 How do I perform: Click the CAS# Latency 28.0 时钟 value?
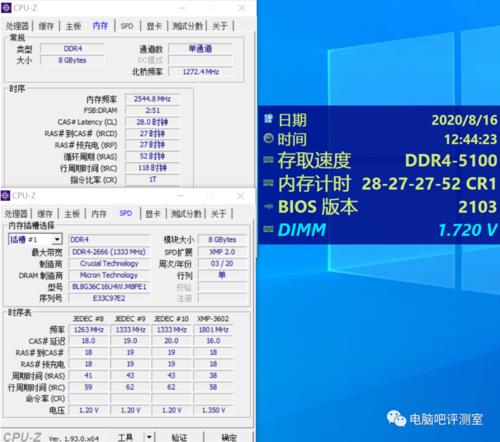pyautogui.click(x=152, y=122)
